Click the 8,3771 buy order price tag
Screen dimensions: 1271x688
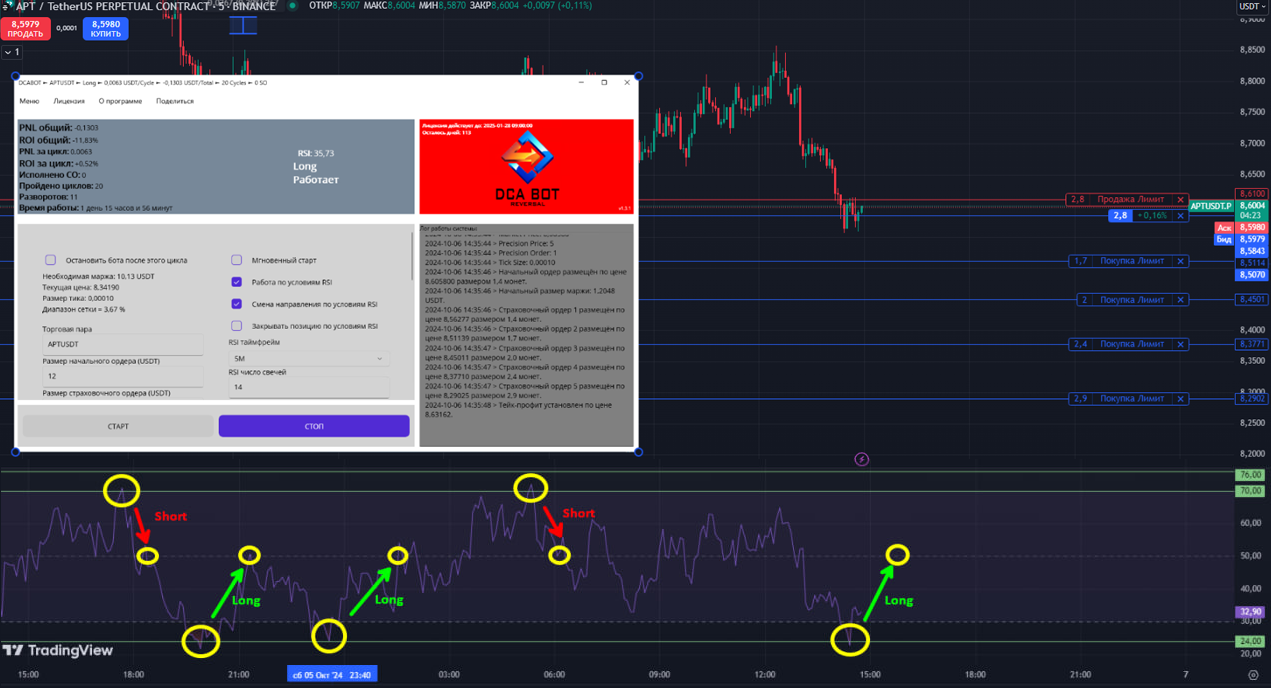(x=1252, y=344)
